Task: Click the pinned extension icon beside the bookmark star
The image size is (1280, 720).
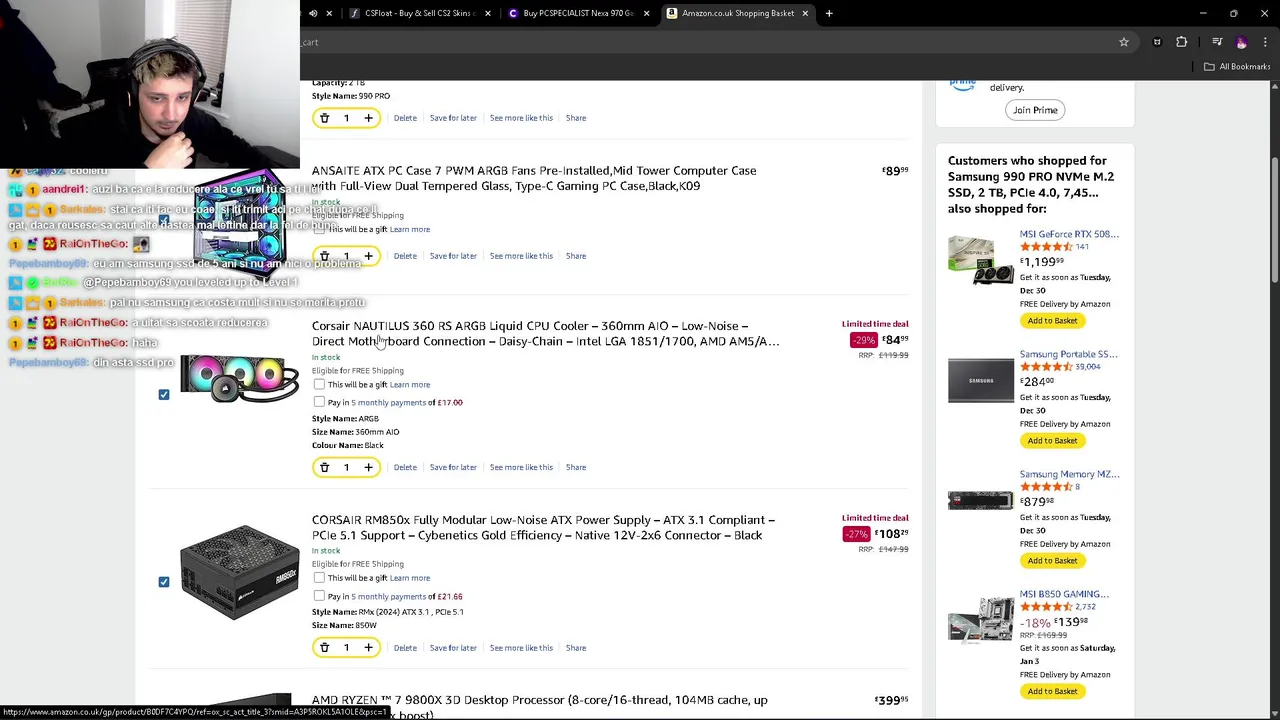Action: click(x=1157, y=42)
